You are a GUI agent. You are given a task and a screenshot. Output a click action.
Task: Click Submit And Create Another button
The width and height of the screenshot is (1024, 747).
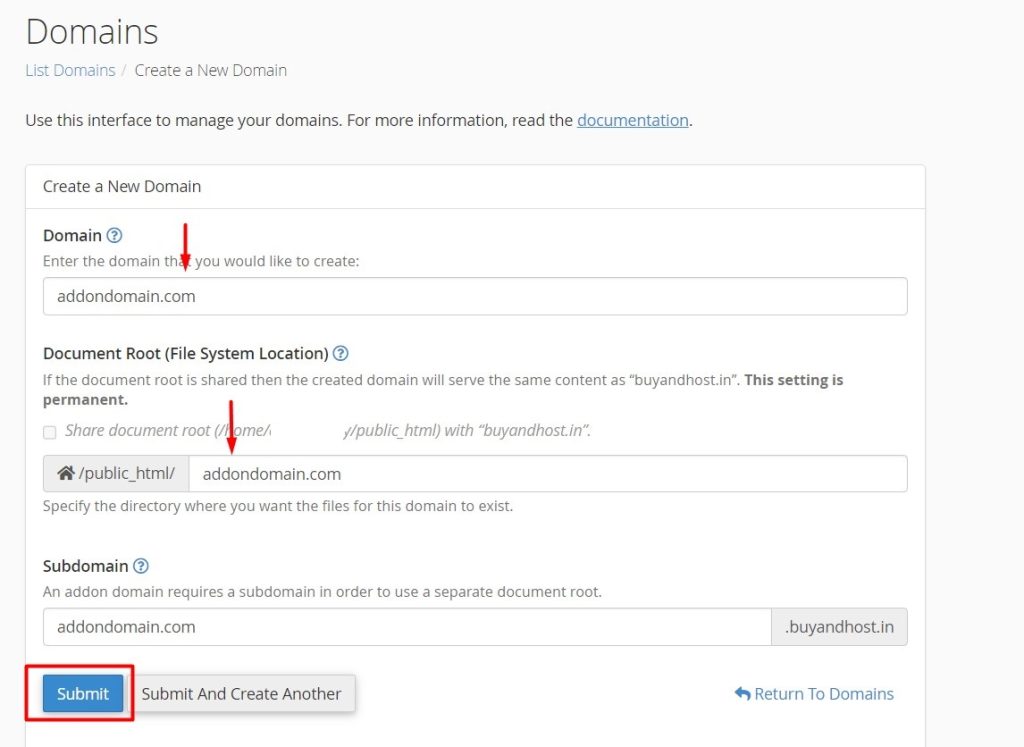[242, 694]
